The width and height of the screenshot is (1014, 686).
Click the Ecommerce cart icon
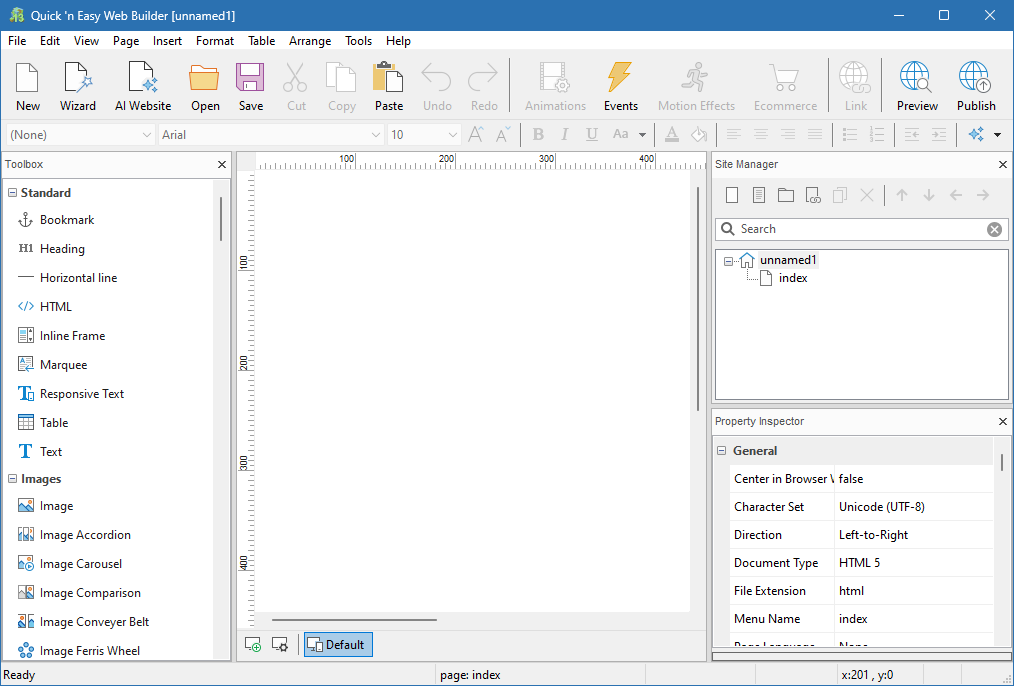[785, 87]
